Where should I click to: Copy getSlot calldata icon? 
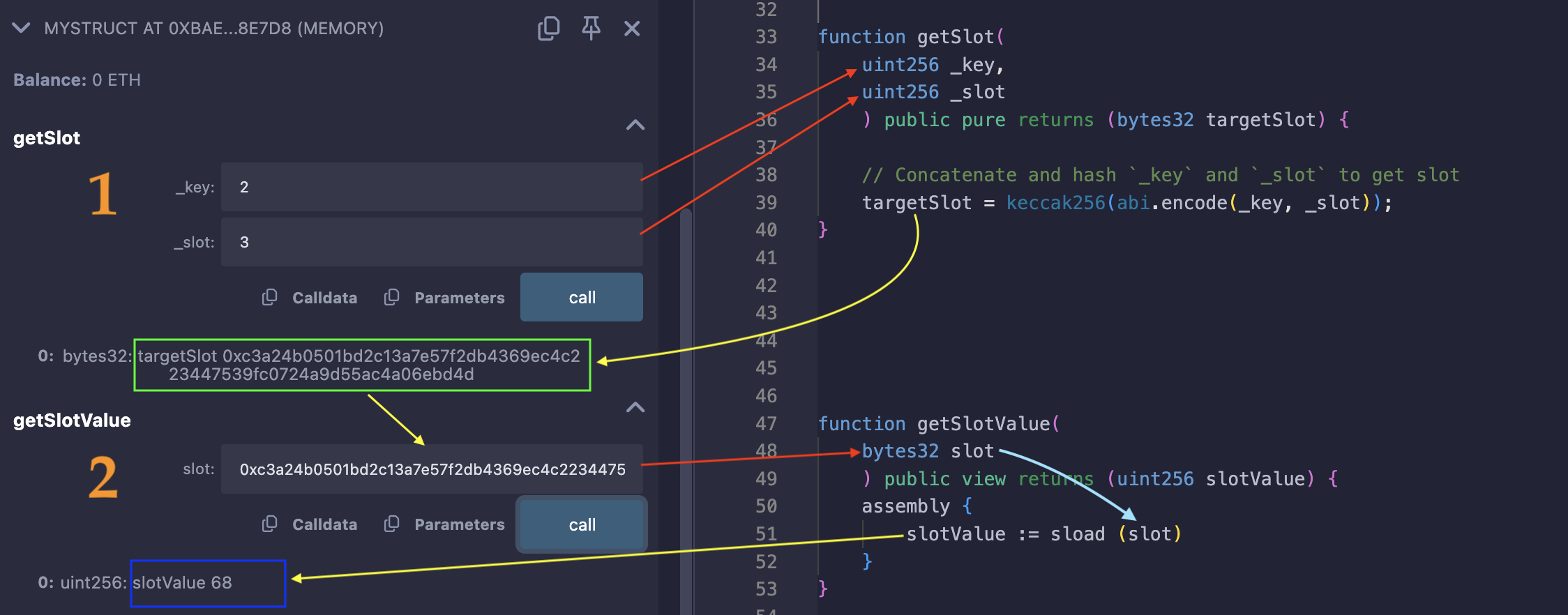tap(269, 298)
